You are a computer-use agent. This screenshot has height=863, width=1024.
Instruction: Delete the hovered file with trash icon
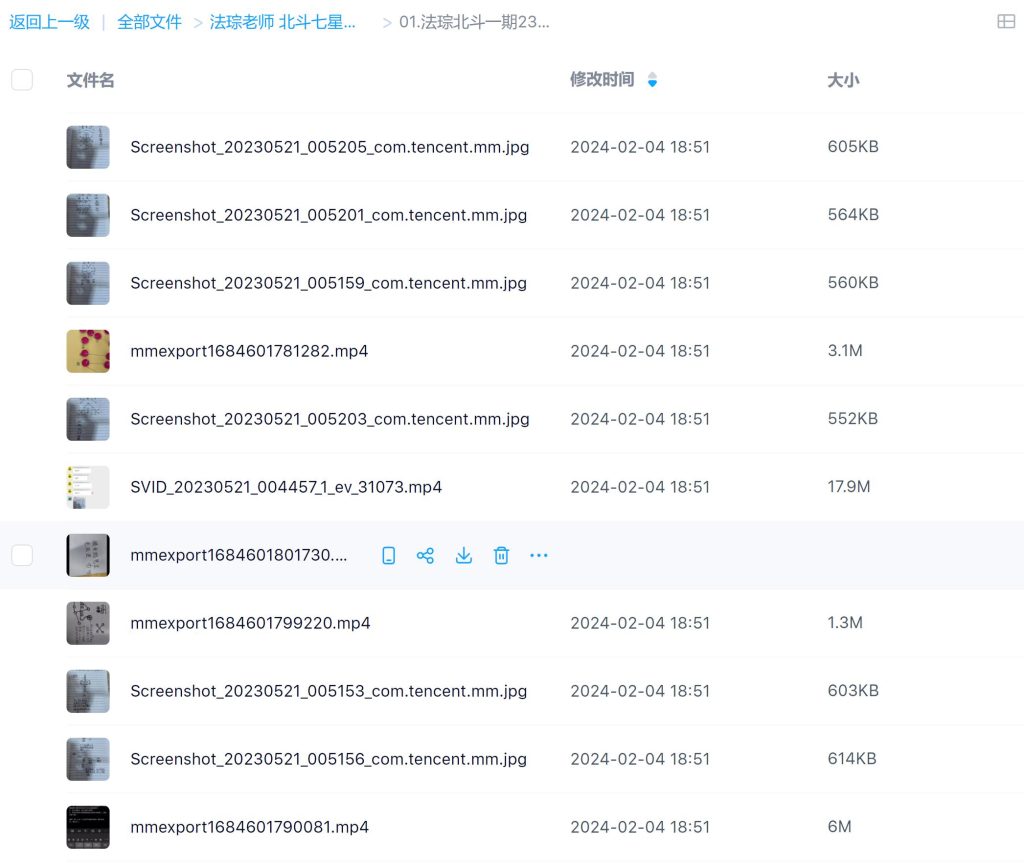[502, 555]
